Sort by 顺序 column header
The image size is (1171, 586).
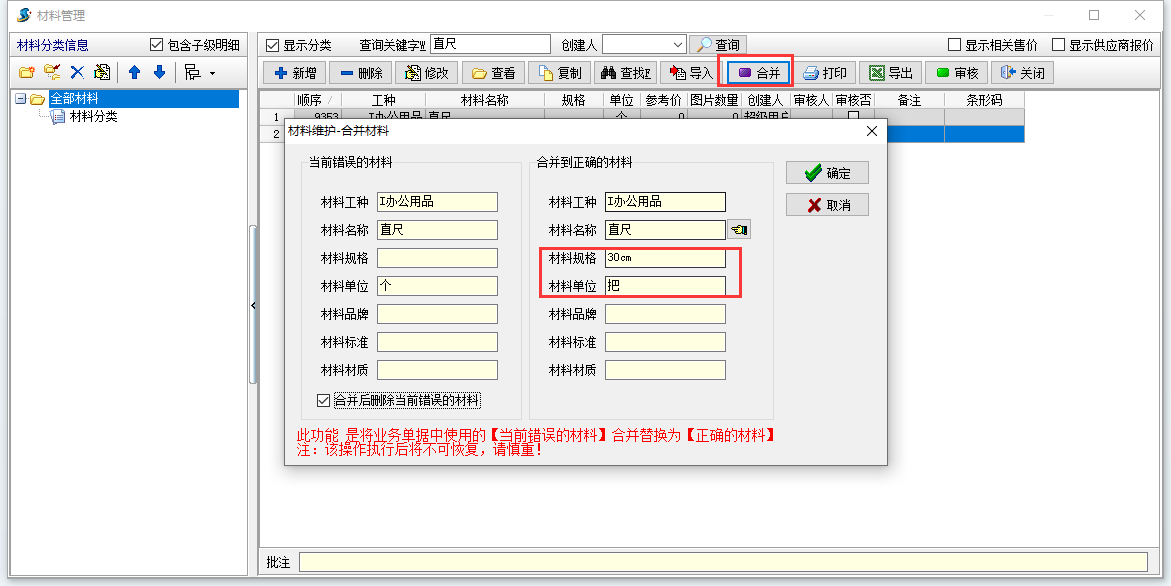317,99
